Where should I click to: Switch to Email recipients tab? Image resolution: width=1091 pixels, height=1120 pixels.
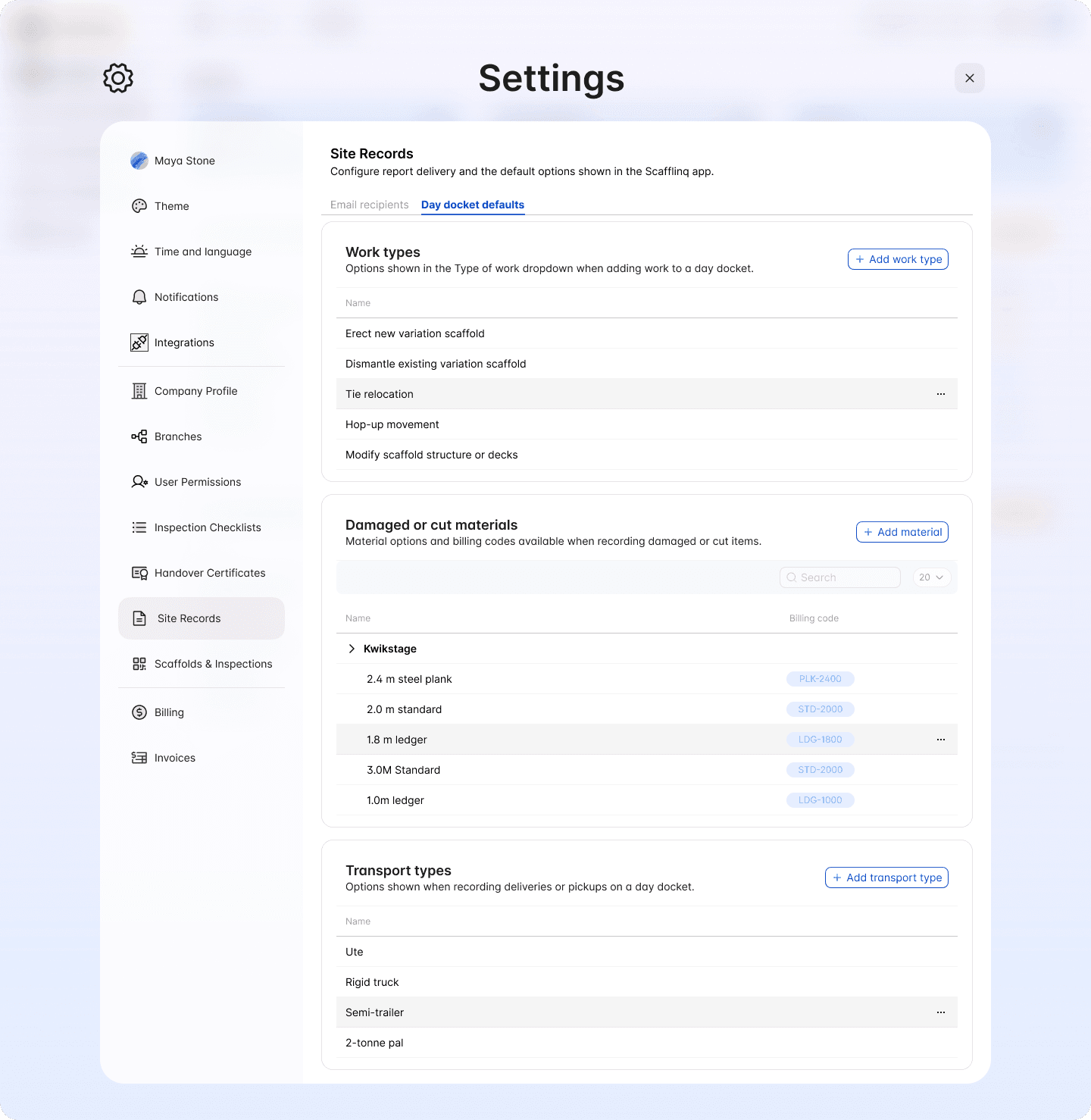(370, 205)
